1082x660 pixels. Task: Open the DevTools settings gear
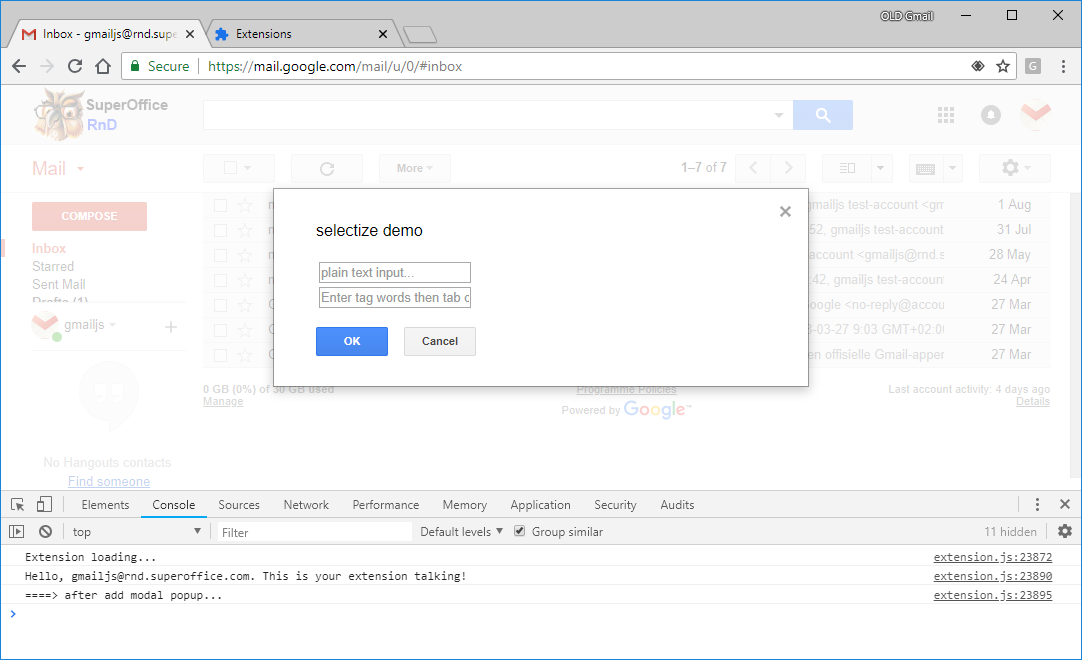(1065, 531)
